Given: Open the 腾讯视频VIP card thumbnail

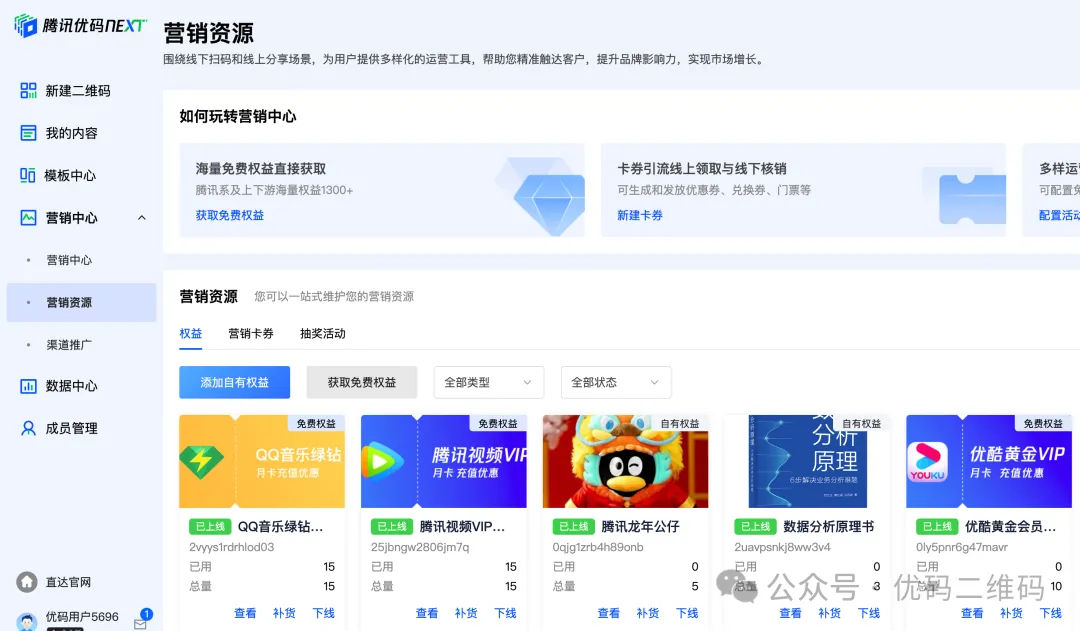Looking at the screenshot, I should [x=444, y=462].
